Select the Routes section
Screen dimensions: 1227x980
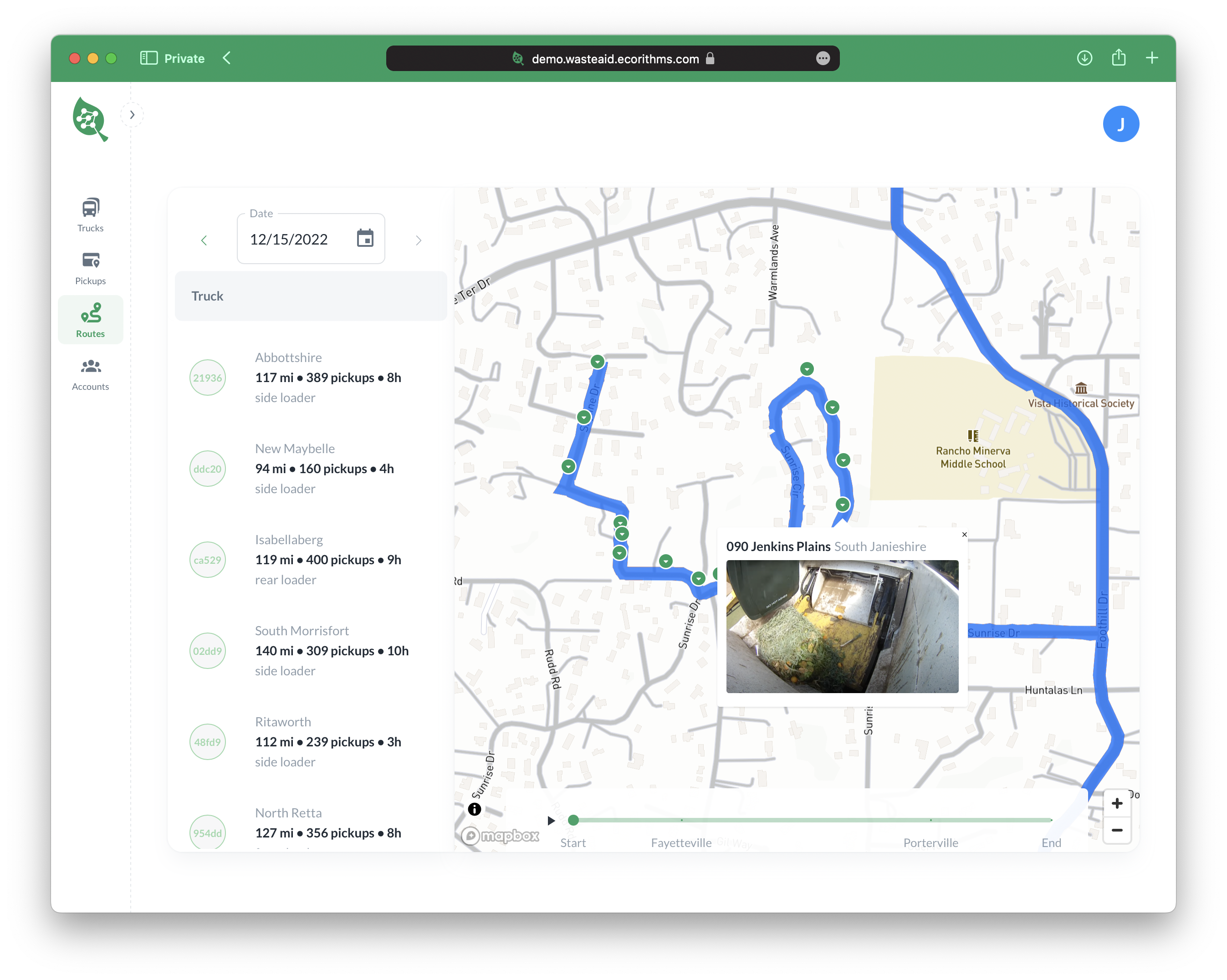(x=91, y=320)
